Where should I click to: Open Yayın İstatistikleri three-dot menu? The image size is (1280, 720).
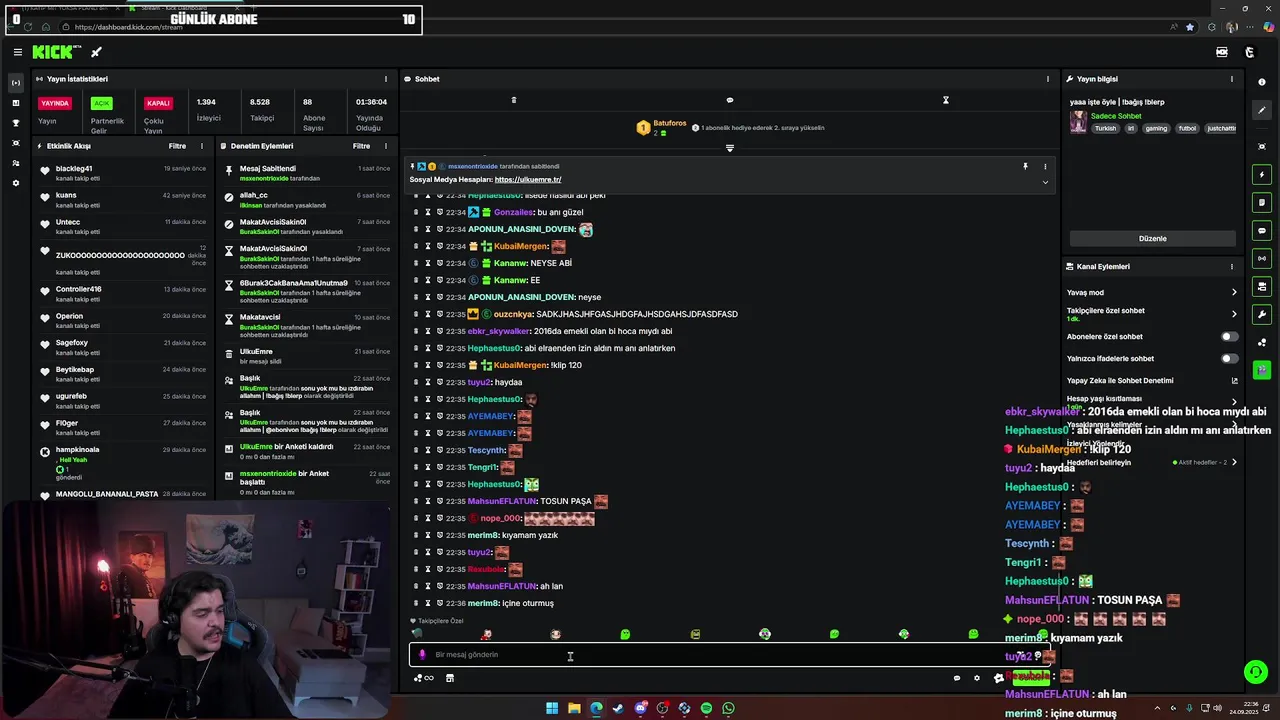point(386,79)
